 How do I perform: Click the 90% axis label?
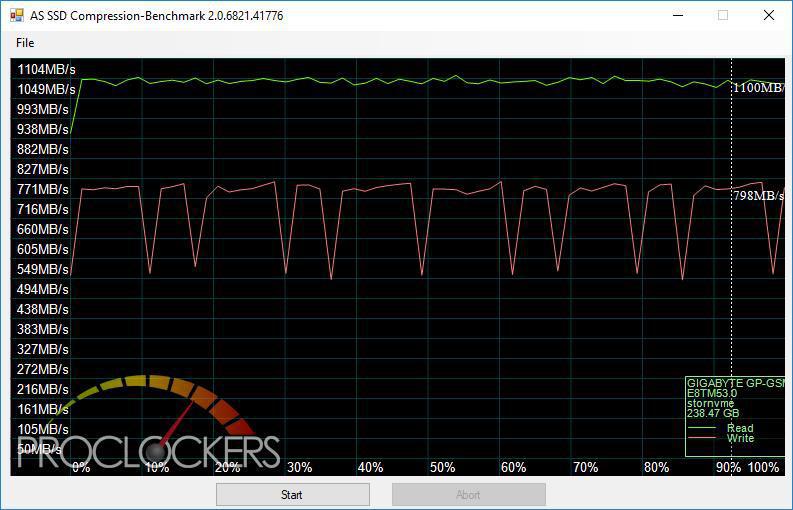coord(728,467)
